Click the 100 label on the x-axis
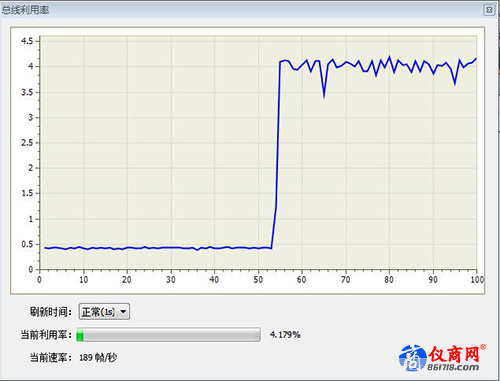This screenshot has height=381, width=500. click(477, 279)
